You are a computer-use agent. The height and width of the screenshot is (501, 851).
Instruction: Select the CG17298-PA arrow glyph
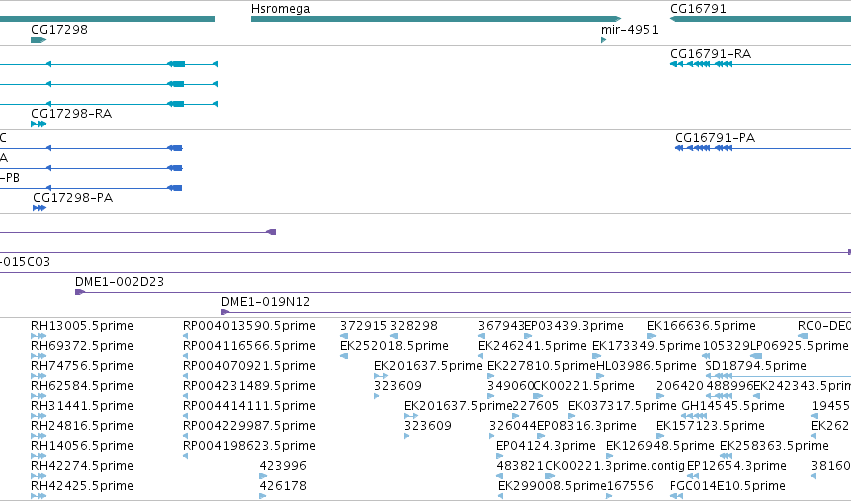(x=40, y=208)
